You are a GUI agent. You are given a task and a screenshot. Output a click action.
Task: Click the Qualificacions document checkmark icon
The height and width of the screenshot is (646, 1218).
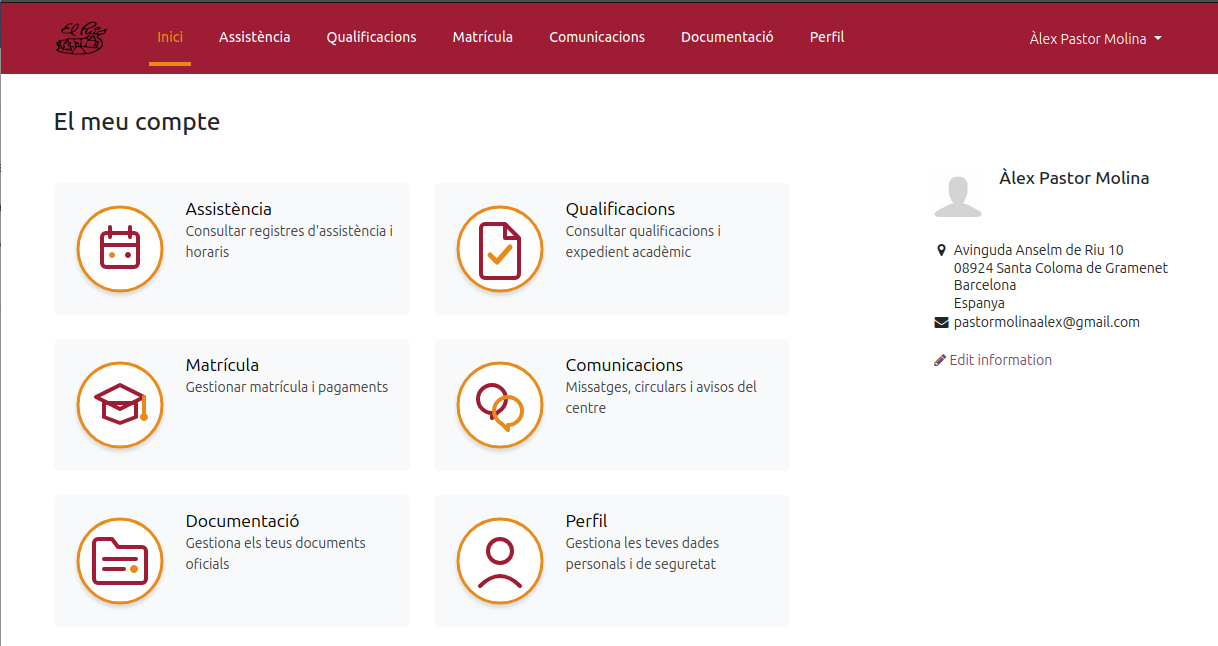pos(500,249)
